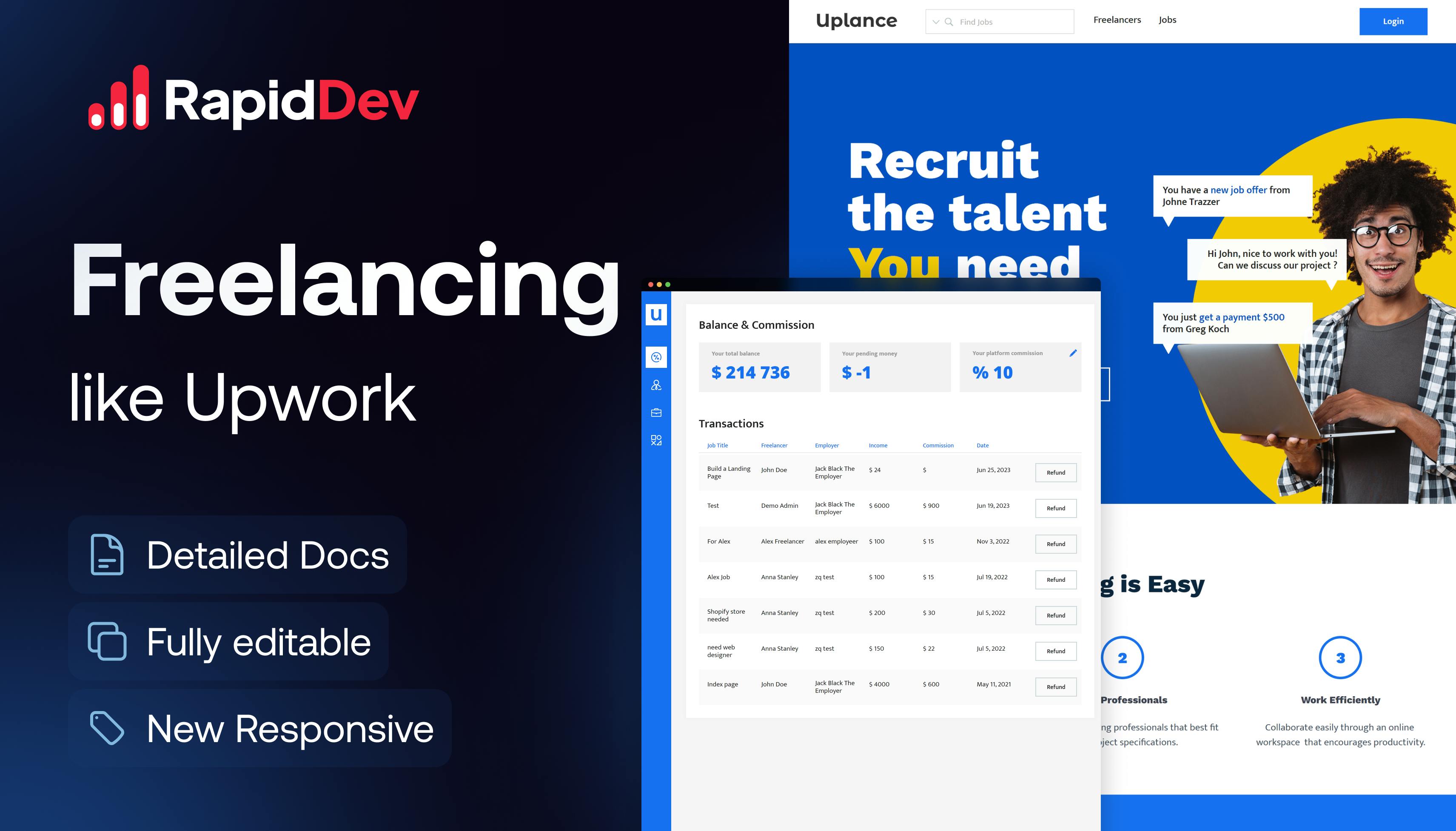Image resolution: width=1456 pixels, height=831 pixels.
Task: Click the Employer column header
Action: pyautogui.click(x=826, y=446)
